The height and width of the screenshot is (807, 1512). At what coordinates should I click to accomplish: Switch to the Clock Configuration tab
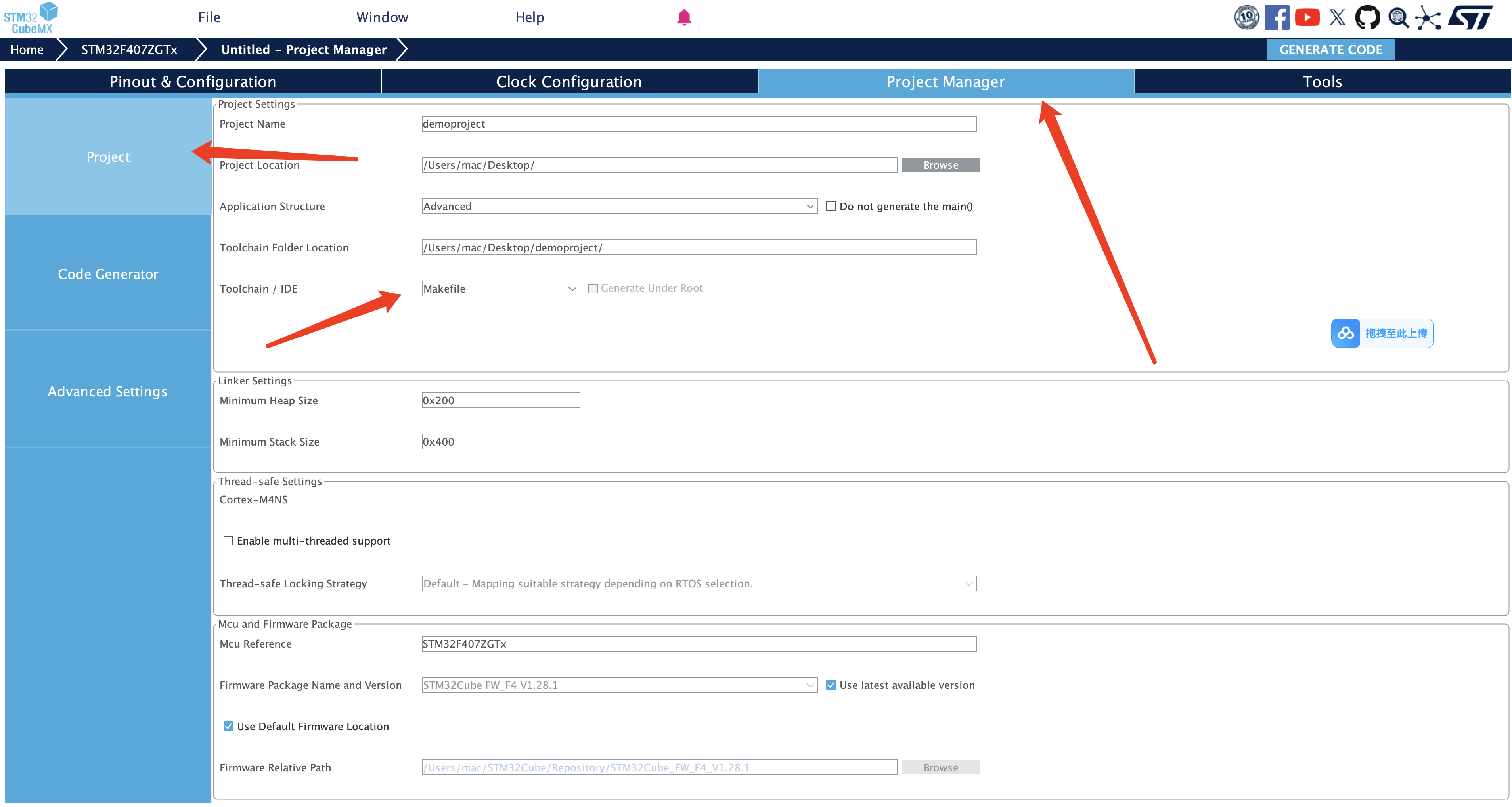click(569, 82)
